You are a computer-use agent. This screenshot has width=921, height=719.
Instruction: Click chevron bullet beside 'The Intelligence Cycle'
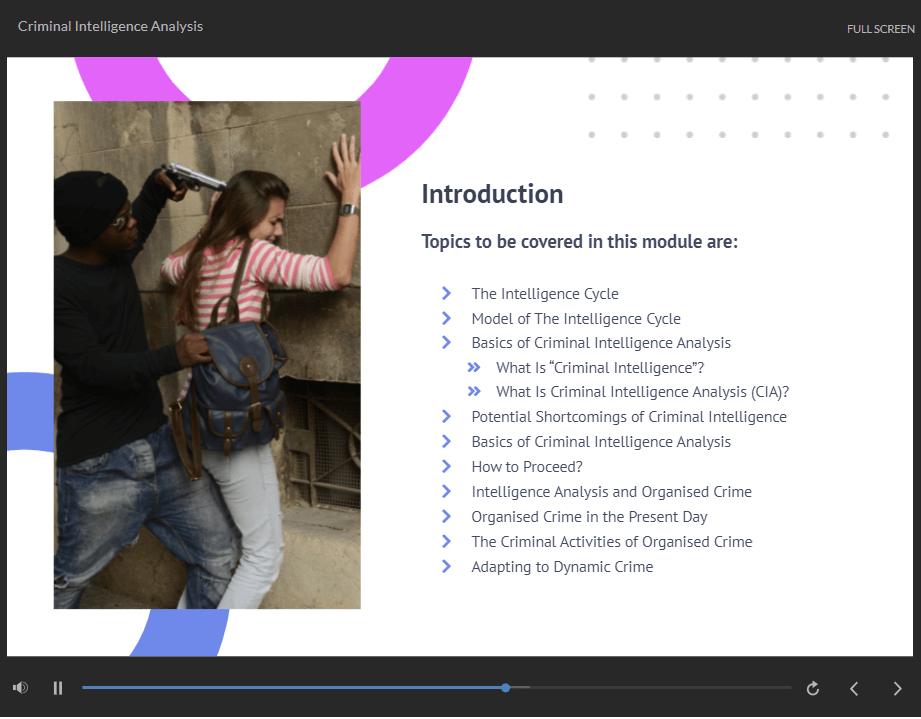click(x=446, y=293)
